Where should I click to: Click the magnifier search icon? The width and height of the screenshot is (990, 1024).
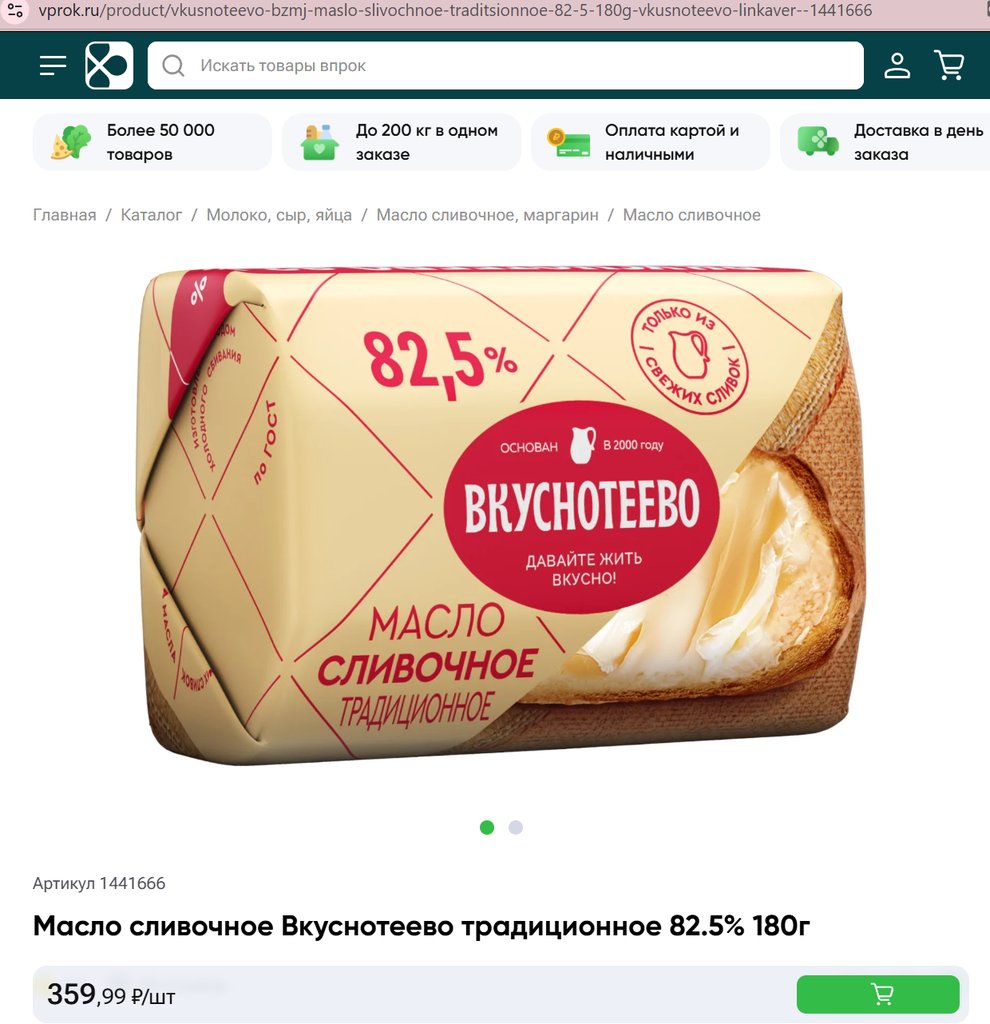pyautogui.click(x=173, y=65)
